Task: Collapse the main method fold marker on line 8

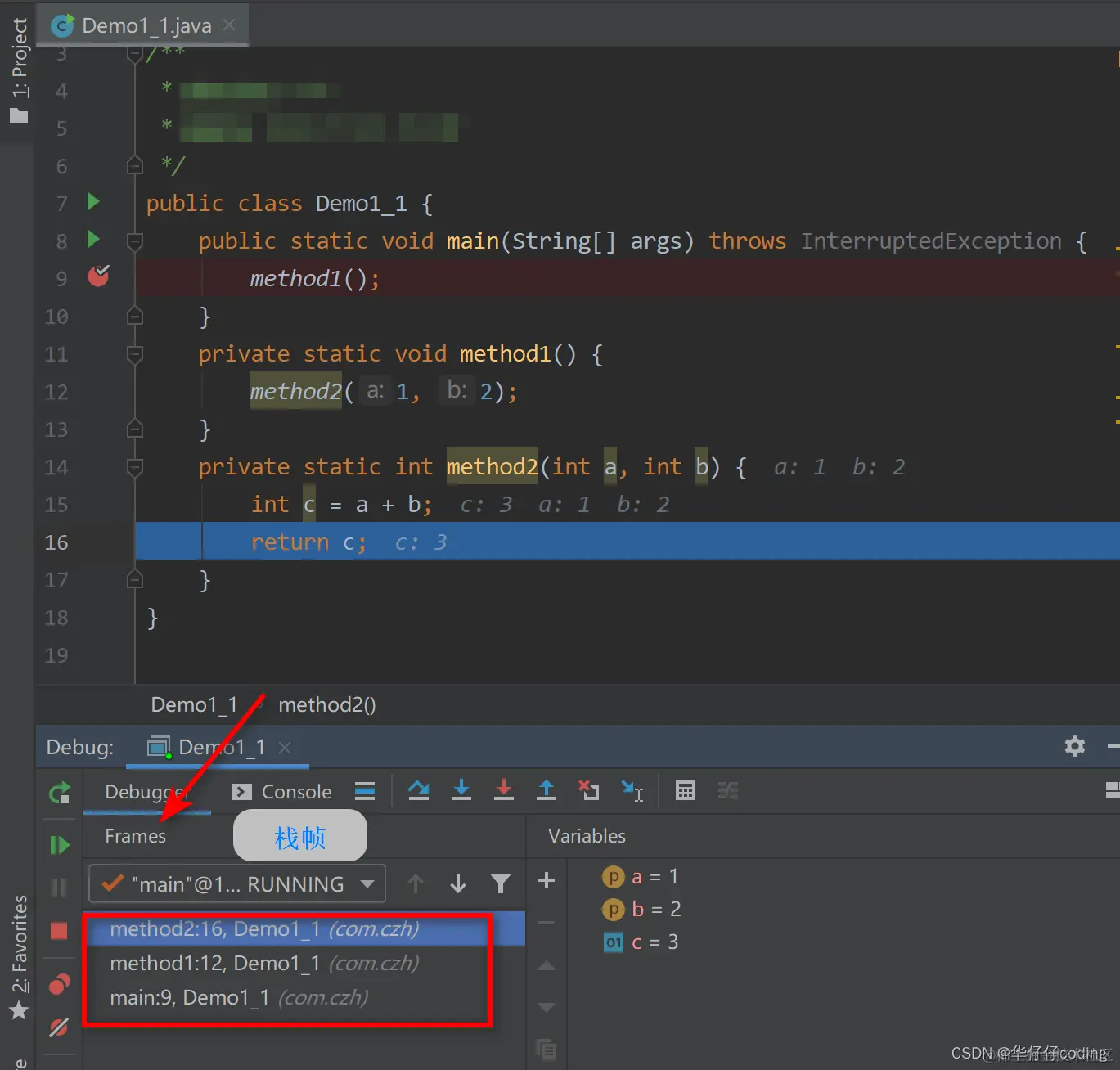Action: tap(135, 241)
